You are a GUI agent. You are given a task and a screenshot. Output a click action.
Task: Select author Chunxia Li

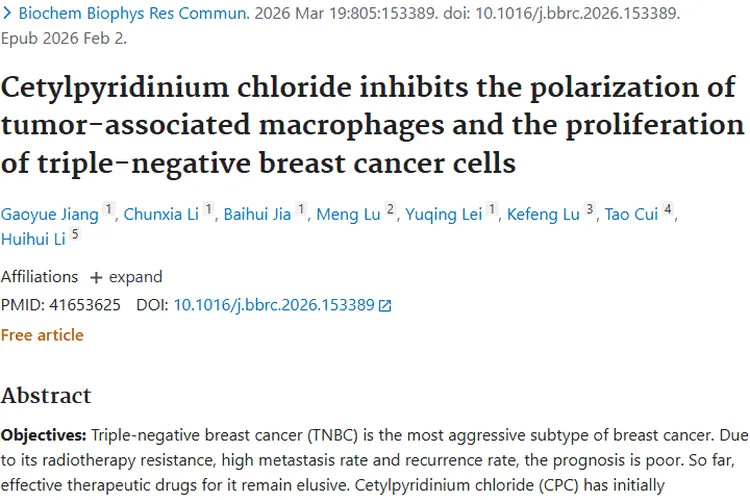coord(161,215)
